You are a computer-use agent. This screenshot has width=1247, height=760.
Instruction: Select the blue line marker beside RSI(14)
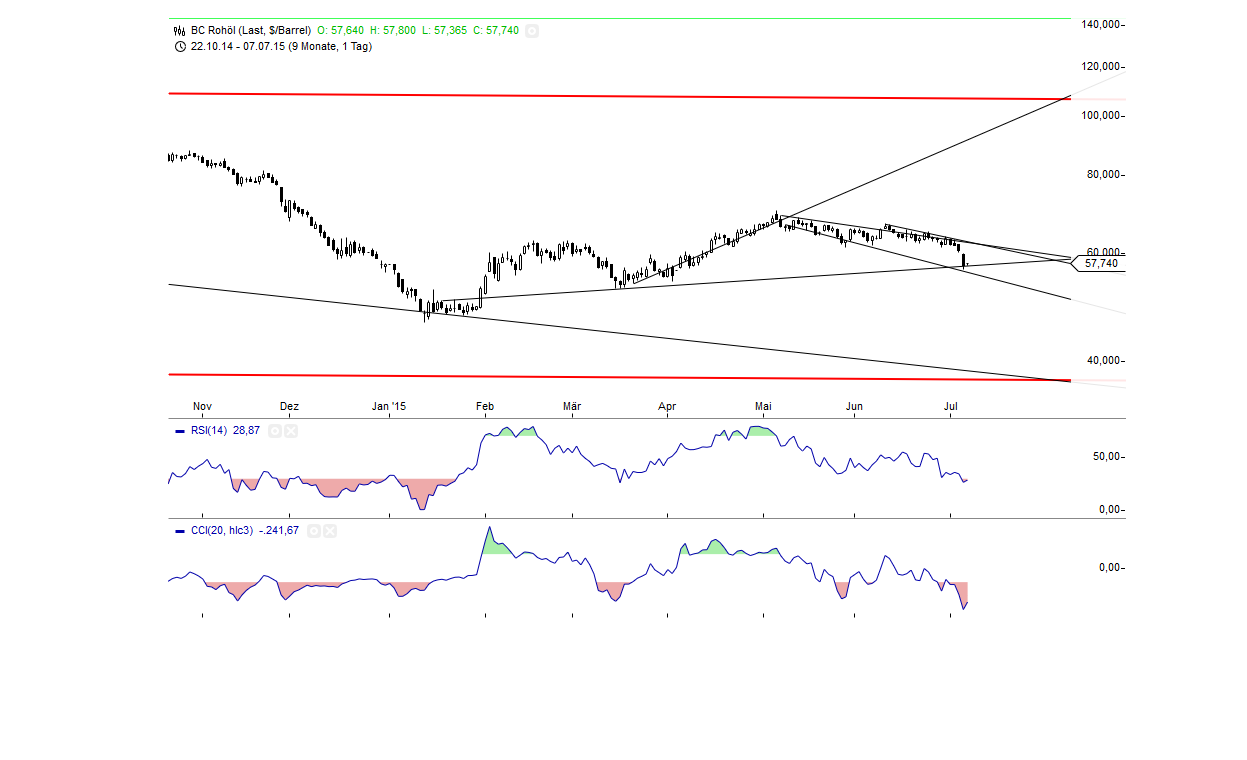180,431
